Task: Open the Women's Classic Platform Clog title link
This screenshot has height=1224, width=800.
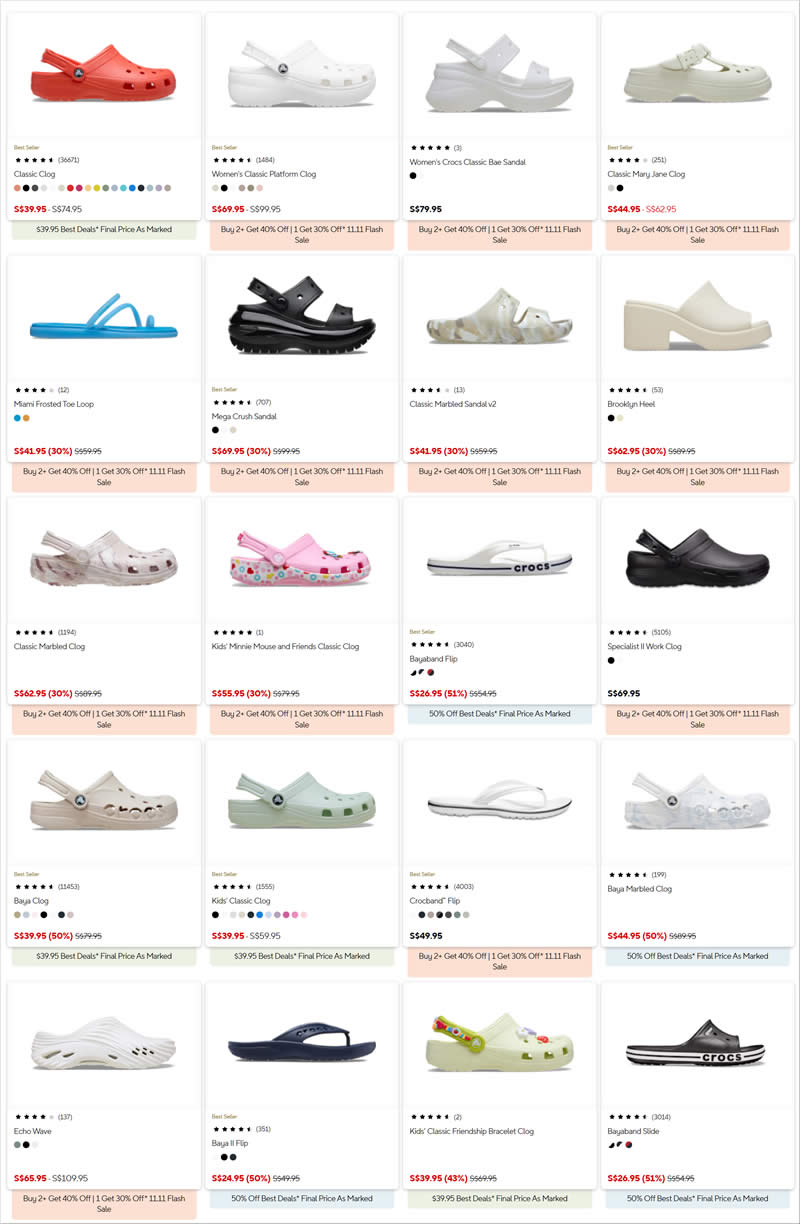Action: pyautogui.click(x=264, y=174)
